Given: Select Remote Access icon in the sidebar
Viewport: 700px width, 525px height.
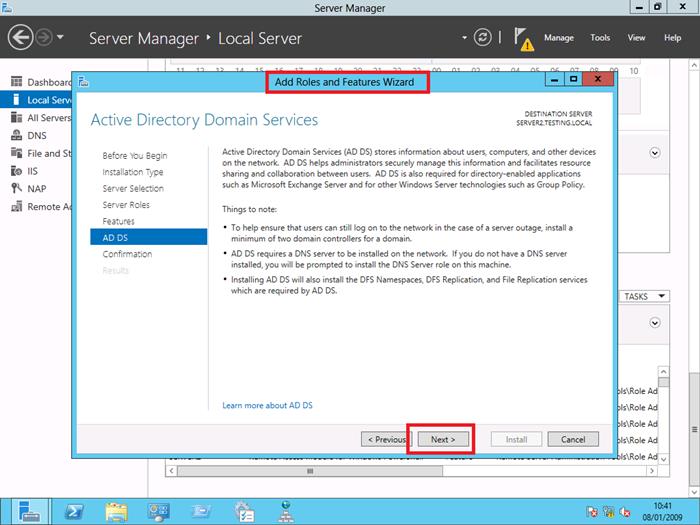Looking at the screenshot, I should point(17,206).
